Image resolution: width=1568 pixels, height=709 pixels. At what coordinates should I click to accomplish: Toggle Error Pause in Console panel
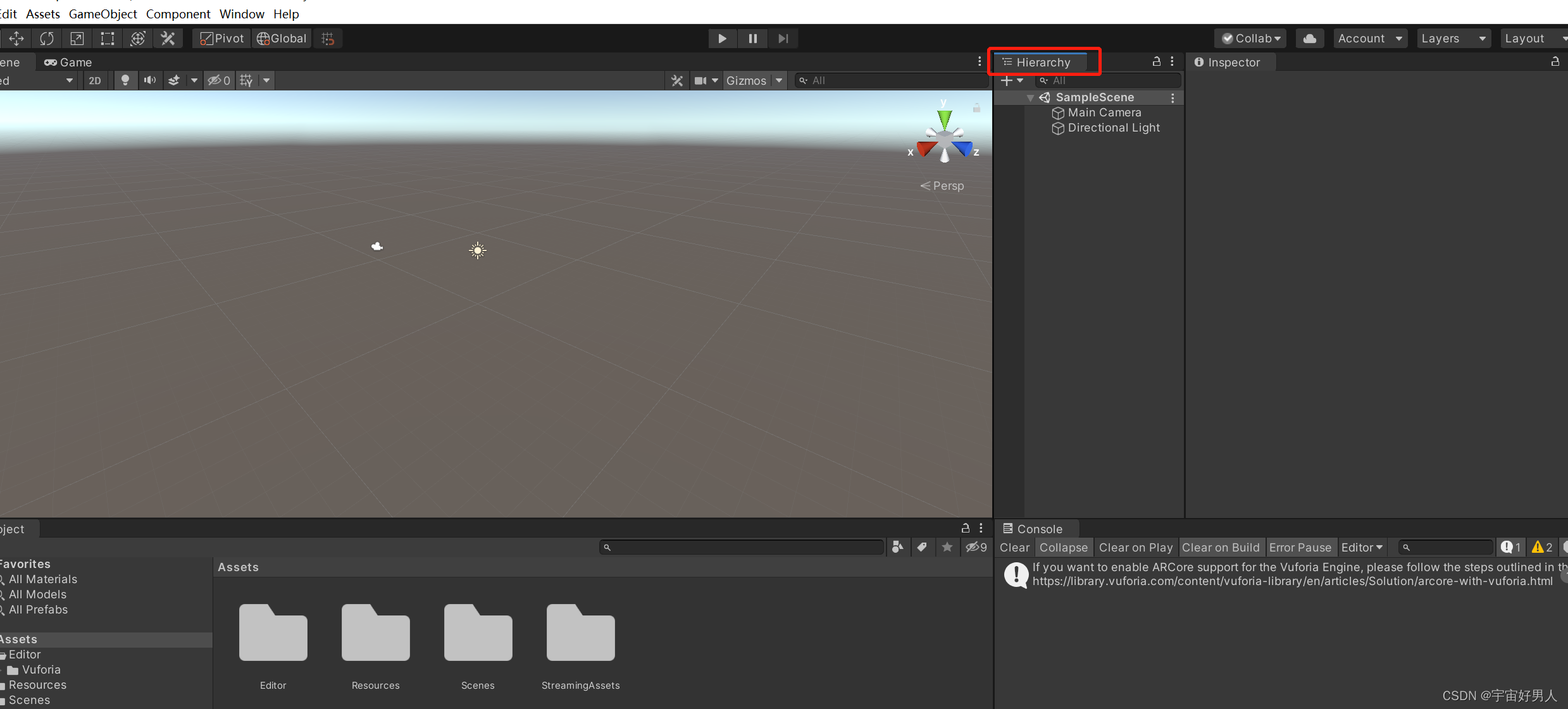[x=1300, y=547]
